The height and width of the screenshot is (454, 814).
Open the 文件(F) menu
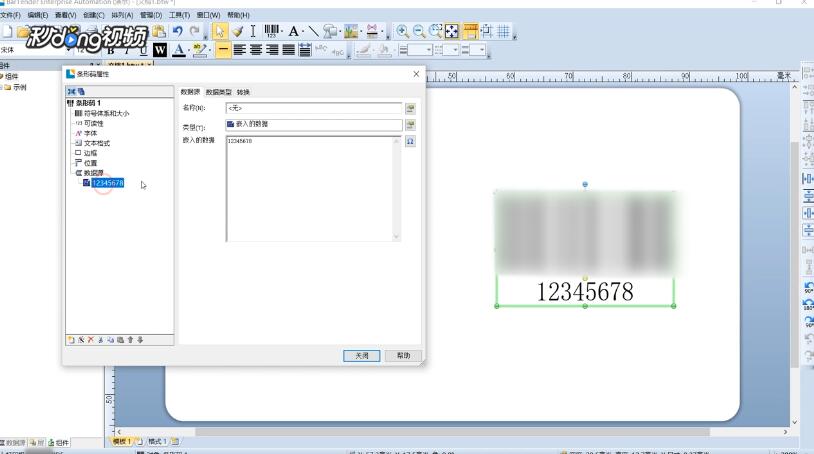pyautogui.click(x=10, y=15)
